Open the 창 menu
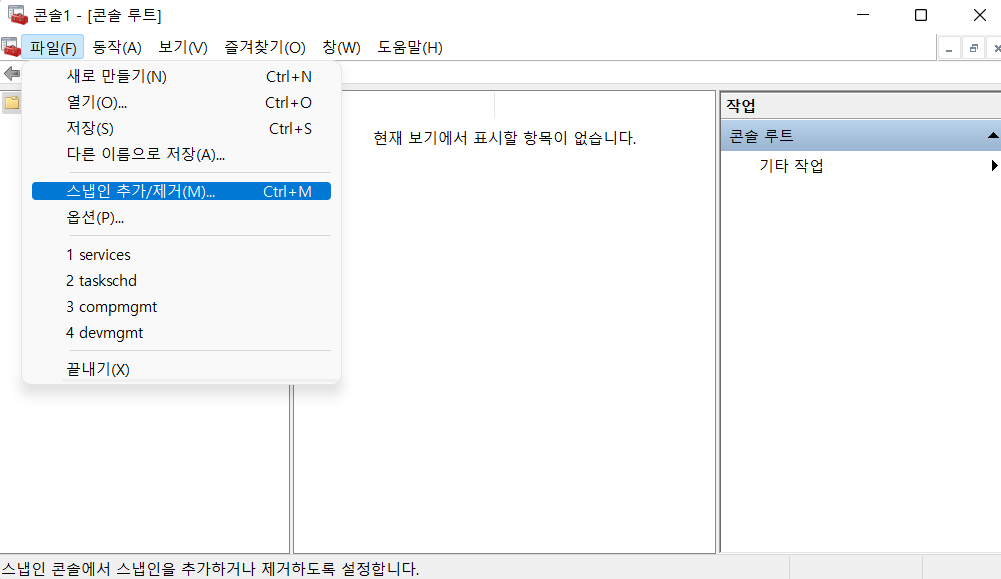The height and width of the screenshot is (579, 1001). (x=340, y=47)
